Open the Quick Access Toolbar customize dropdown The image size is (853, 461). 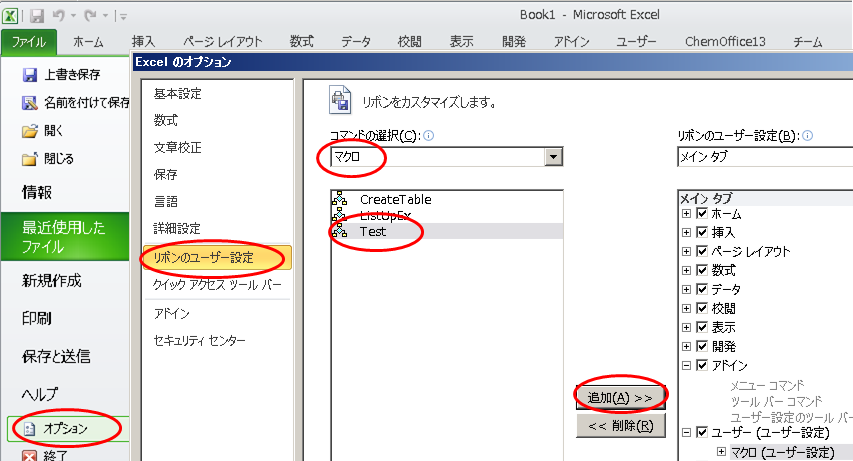[x=123, y=17]
